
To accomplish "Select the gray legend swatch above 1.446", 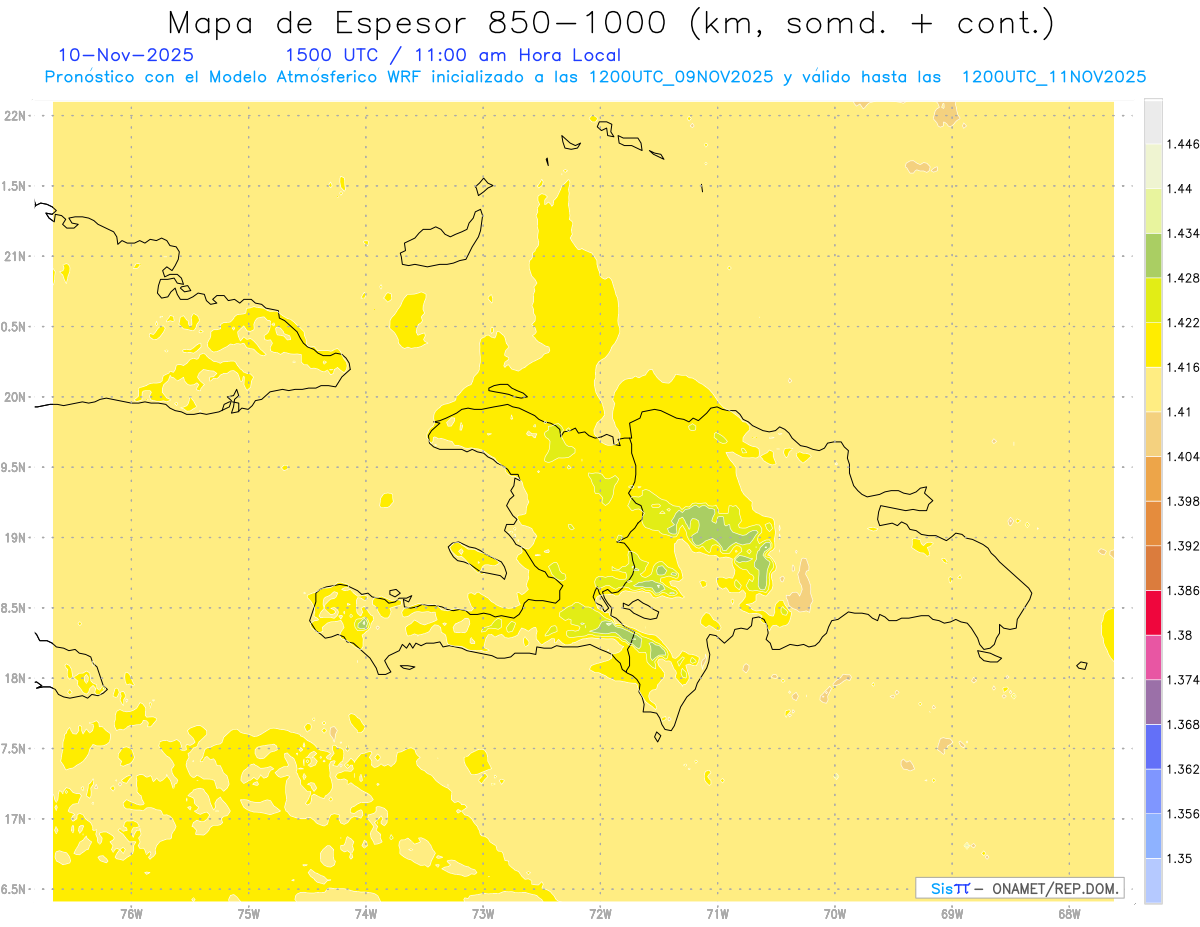I will point(1153,121).
